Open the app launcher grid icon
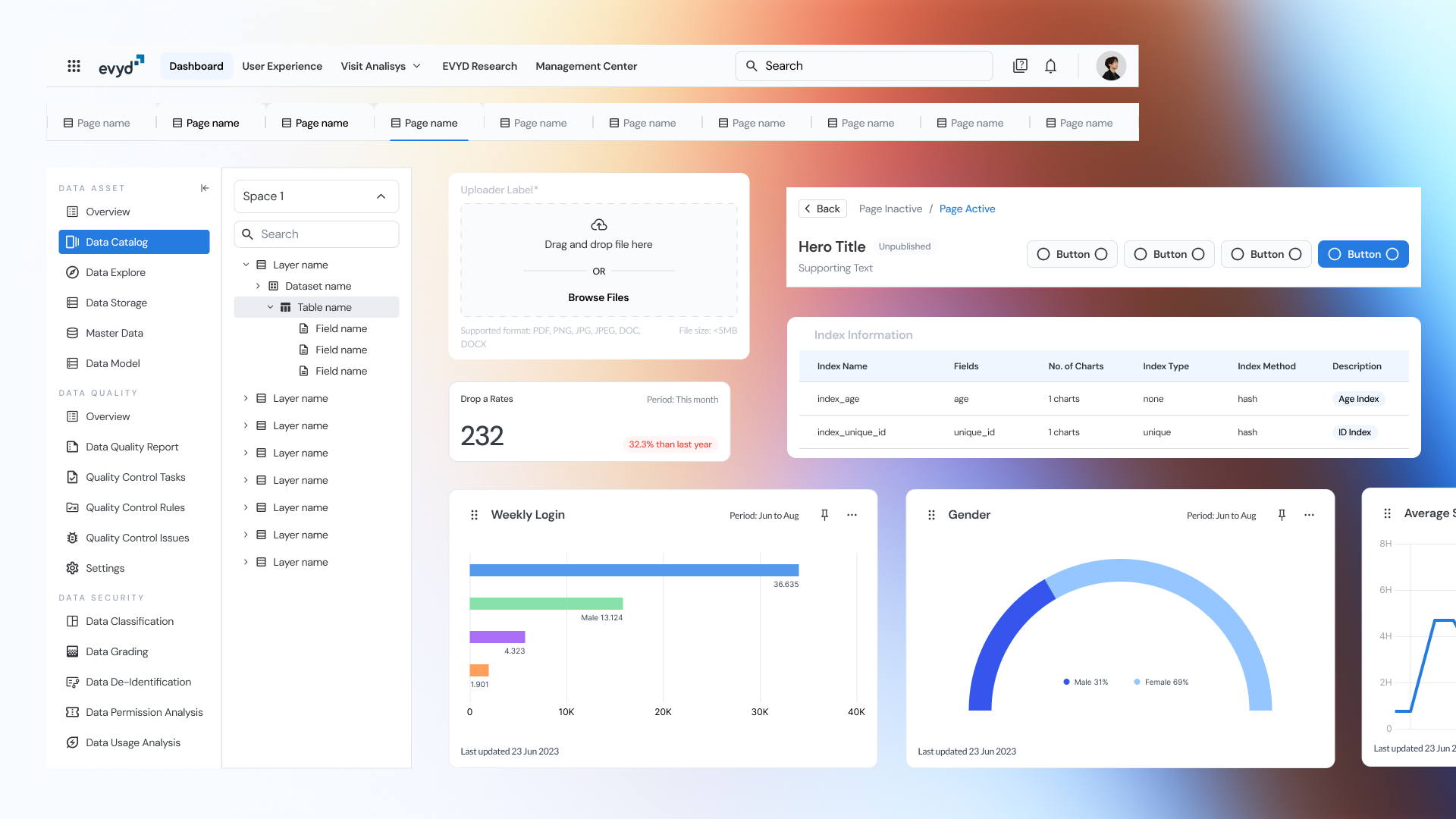The height and width of the screenshot is (819, 1456). [74, 66]
